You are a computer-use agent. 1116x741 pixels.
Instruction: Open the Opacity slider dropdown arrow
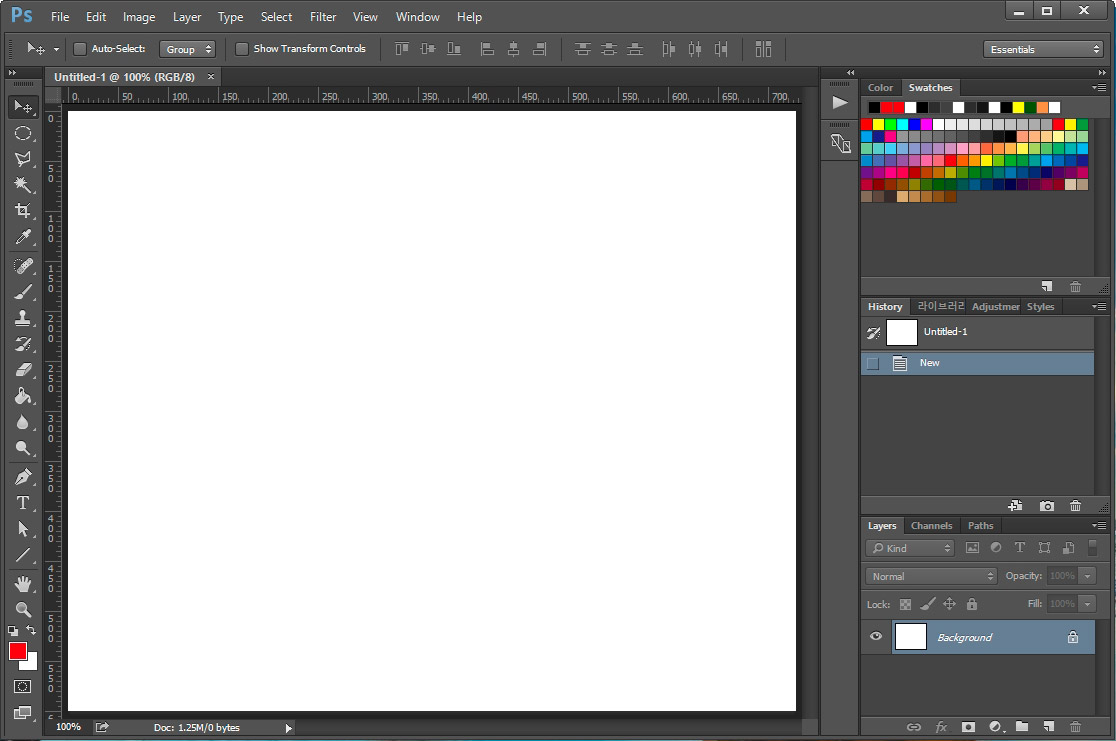coord(1088,576)
